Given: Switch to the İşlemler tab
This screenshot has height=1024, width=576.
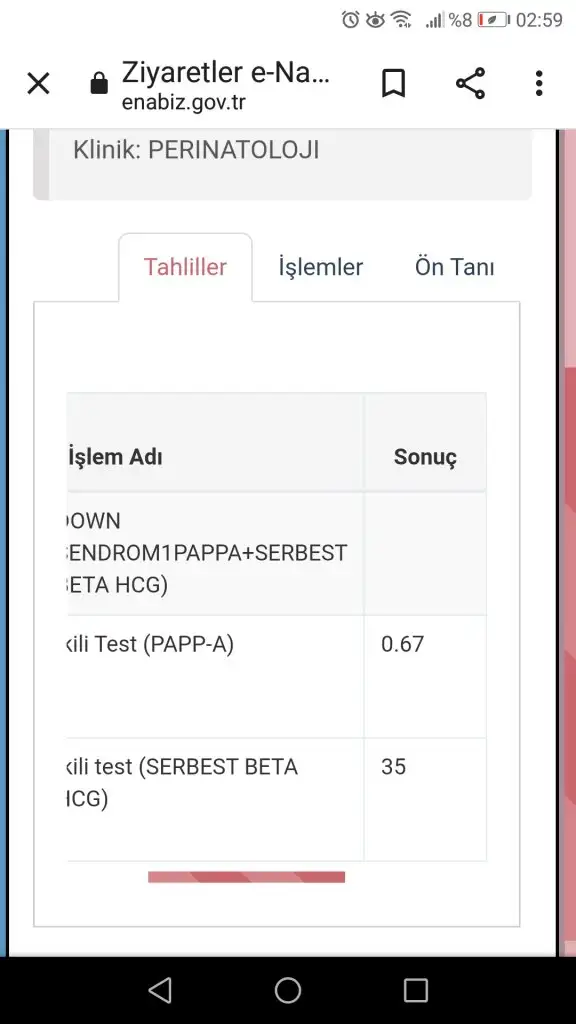Looking at the screenshot, I should (x=321, y=267).
